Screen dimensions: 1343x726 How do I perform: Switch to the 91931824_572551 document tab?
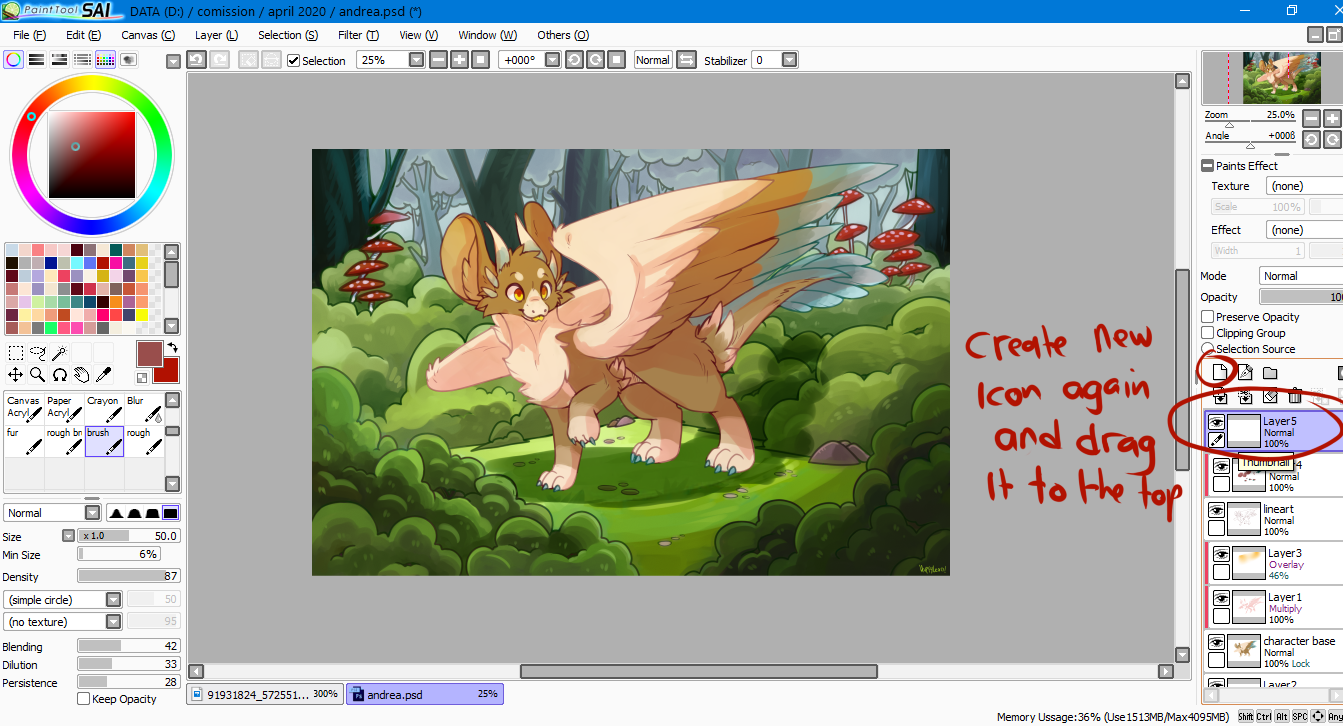(x=265, y=694)
